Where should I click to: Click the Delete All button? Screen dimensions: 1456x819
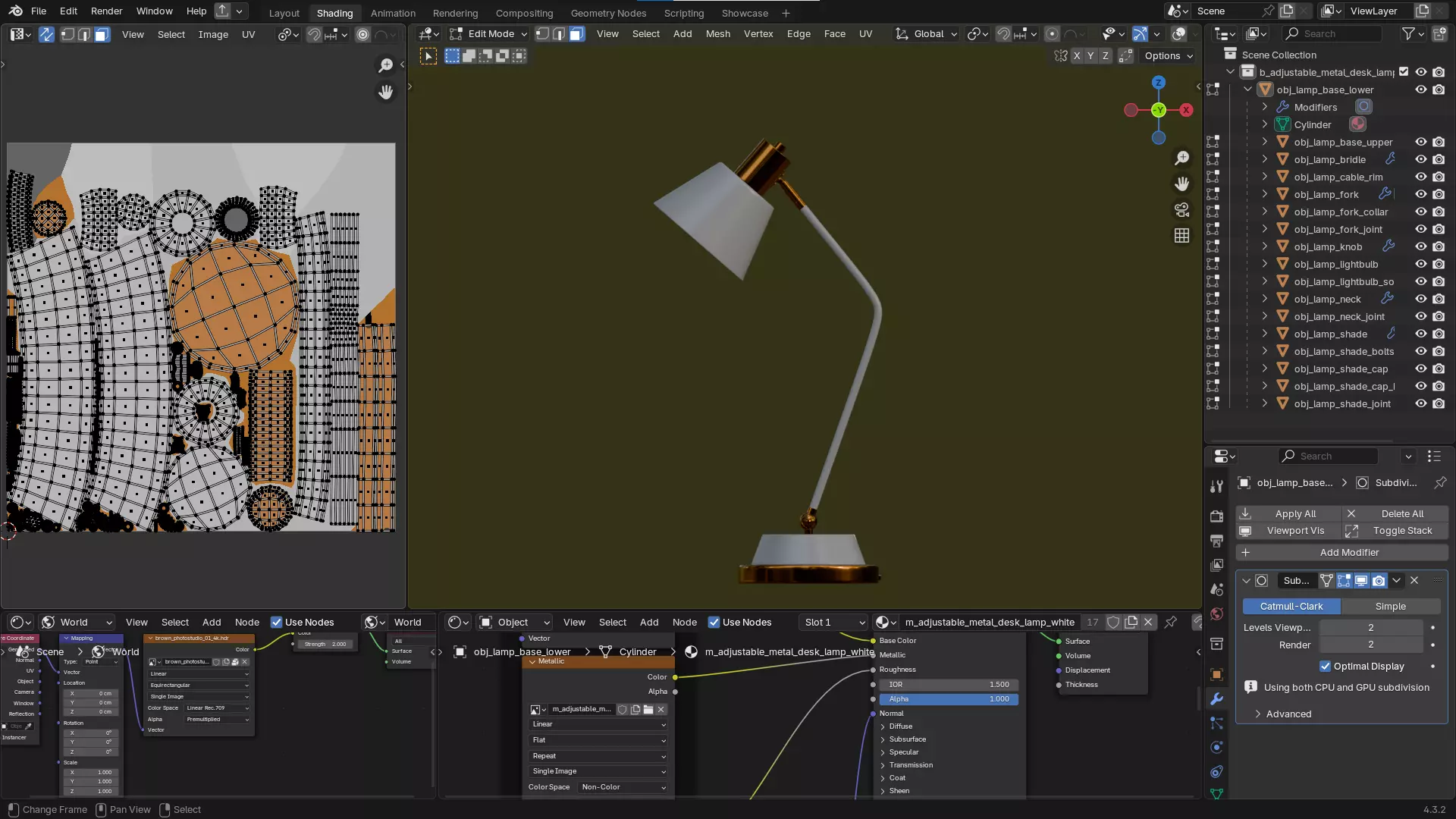click(x=1395, y=513)
